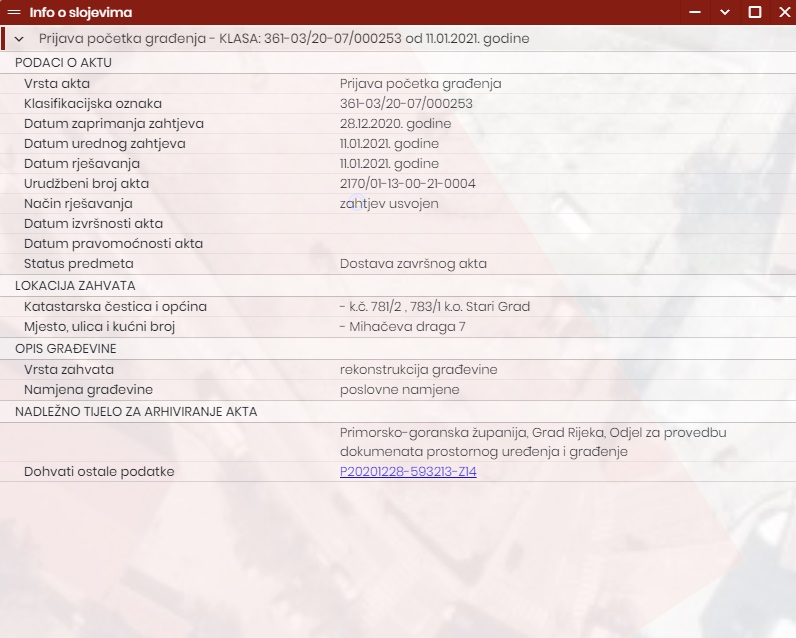Maximize the Info o slojevima window
Screen dimensions: 796x638
[x=755, y=13]
